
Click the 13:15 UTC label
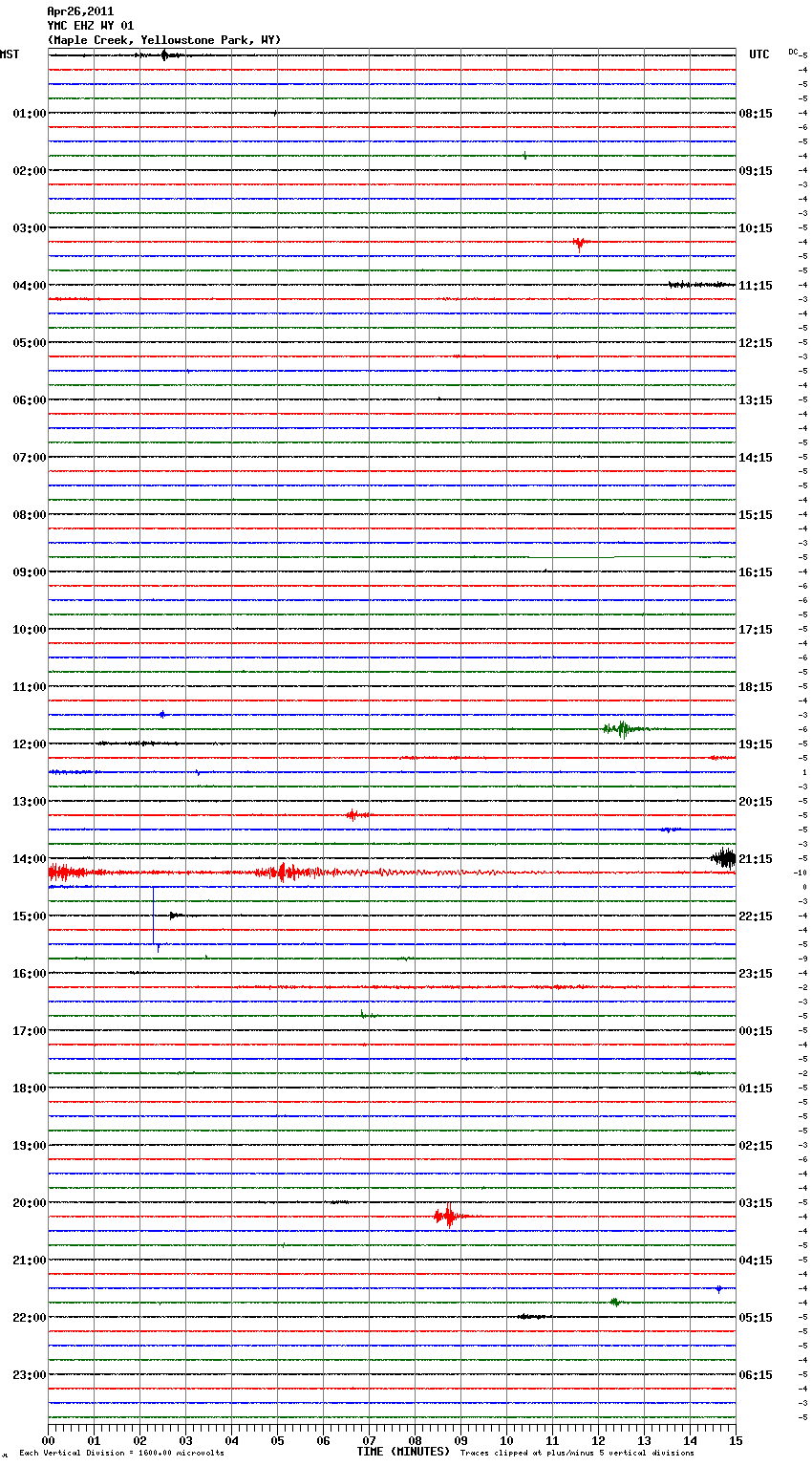756,400
